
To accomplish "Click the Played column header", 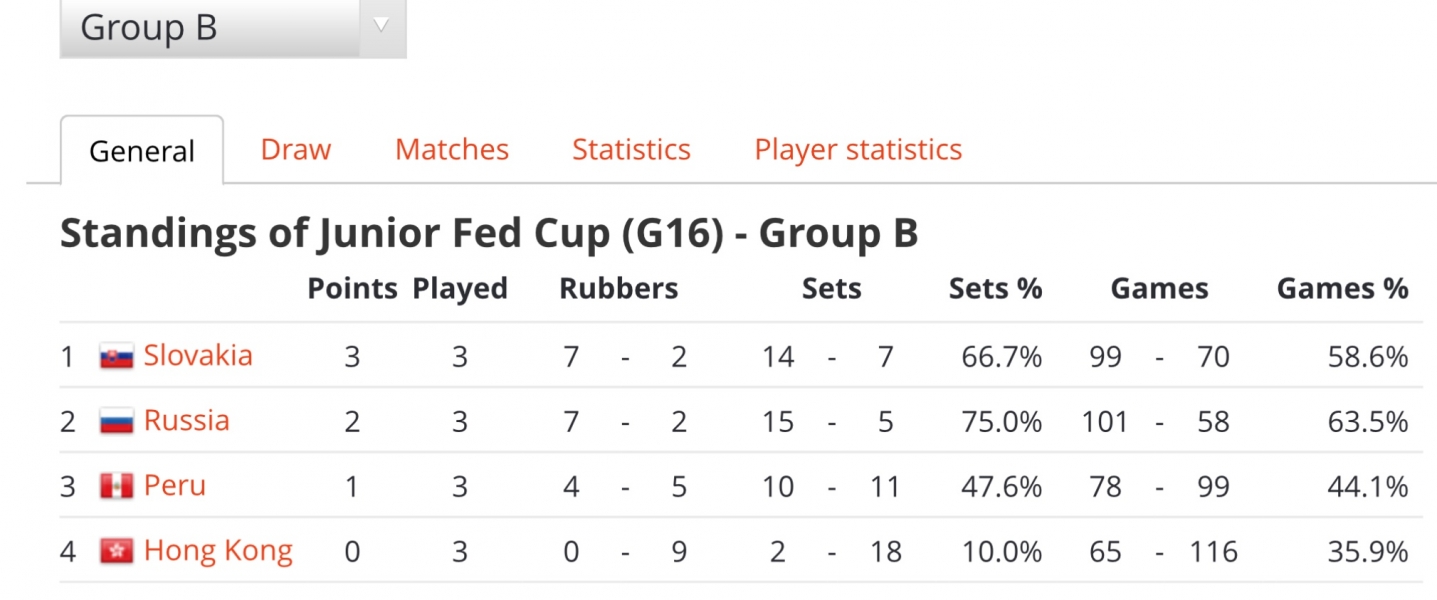I will [460, 290].
